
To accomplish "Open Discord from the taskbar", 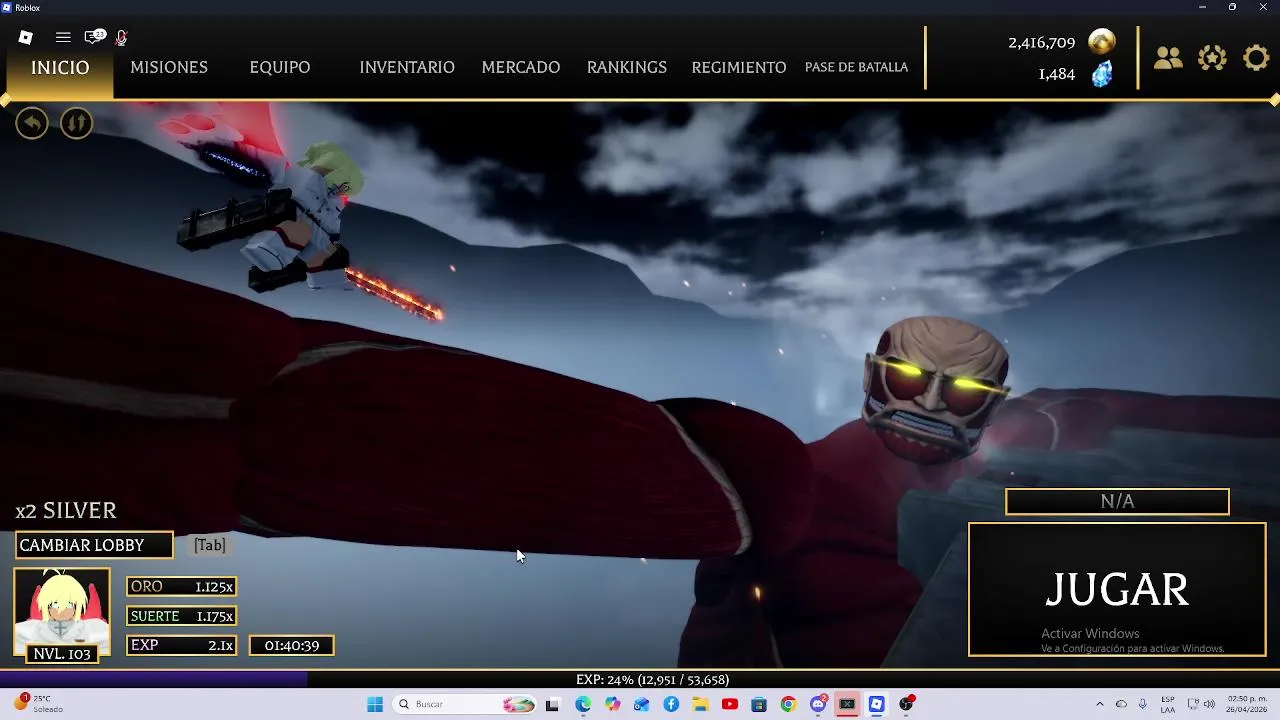I will click(818, 704).
